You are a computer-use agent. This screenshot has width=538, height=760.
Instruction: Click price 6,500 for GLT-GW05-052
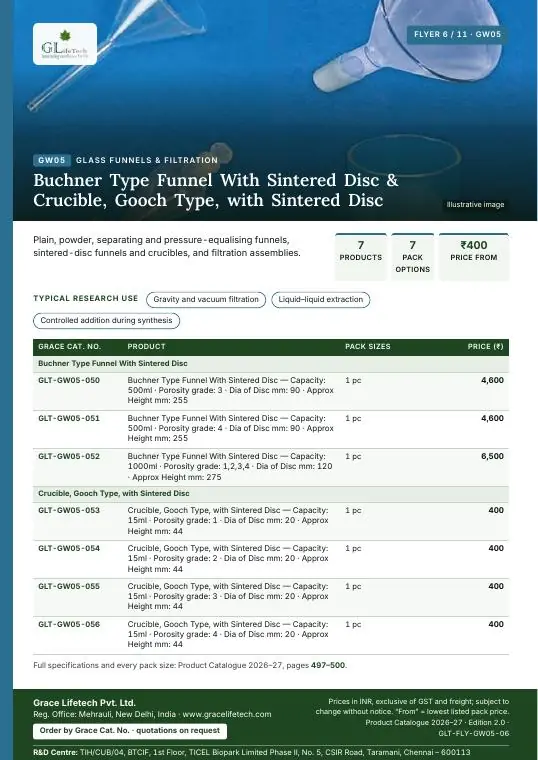[x=492, y=456]
